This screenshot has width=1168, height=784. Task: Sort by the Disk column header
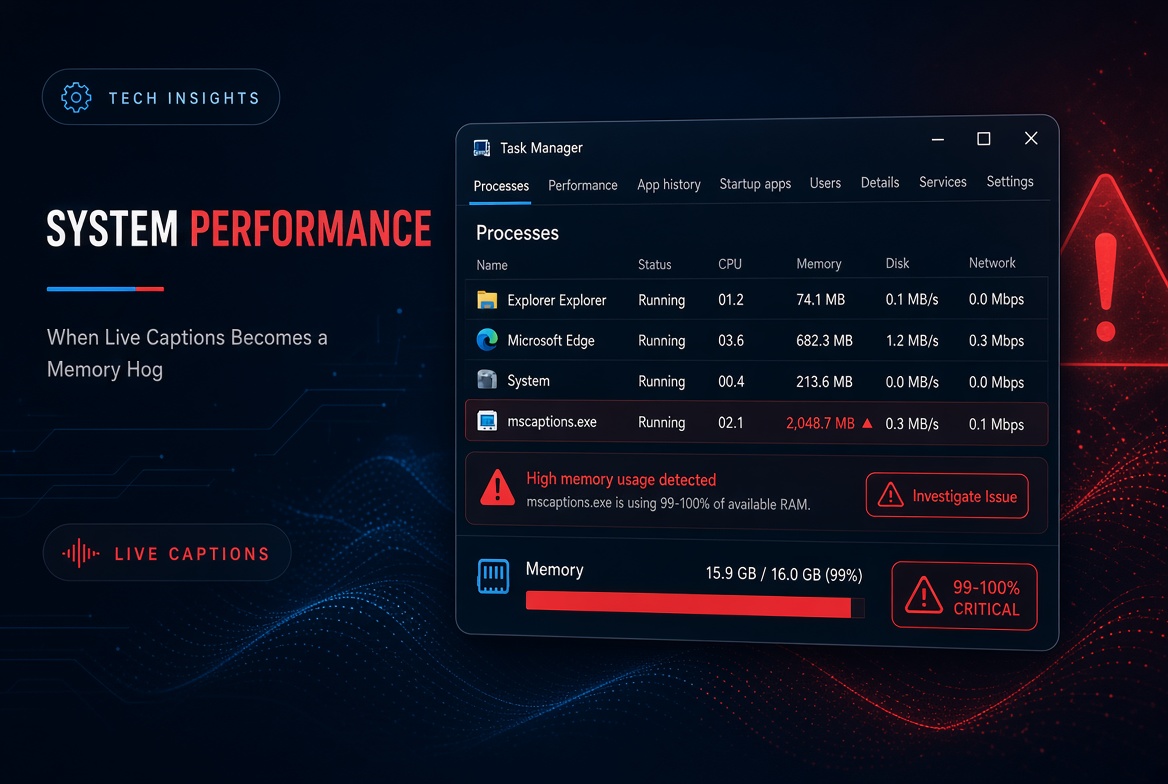coord(898,263)
